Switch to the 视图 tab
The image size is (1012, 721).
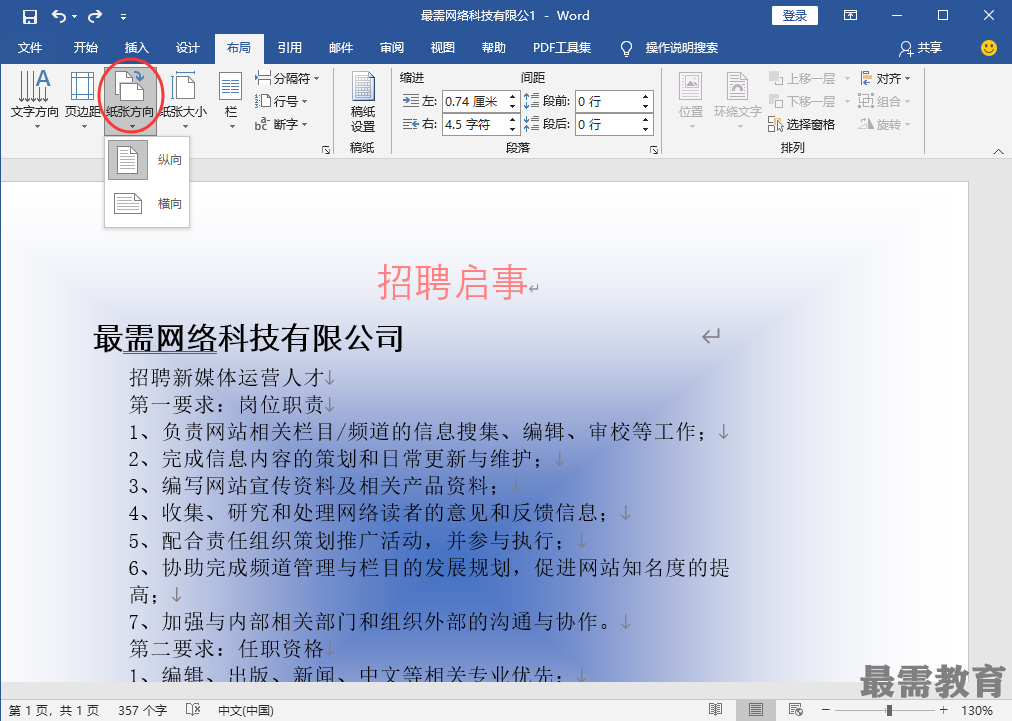(443, 48)
